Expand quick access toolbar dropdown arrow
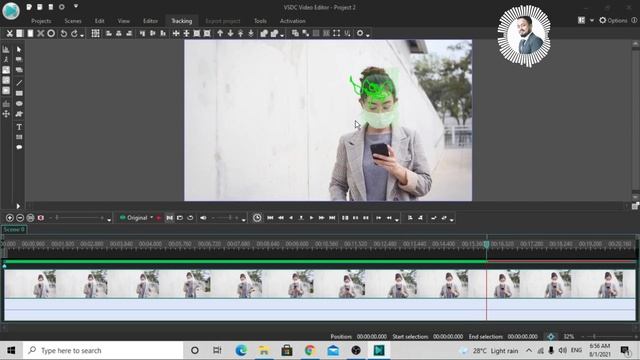Image resolution: width=640 pixels, height=360 pixels. pos(76,7)
